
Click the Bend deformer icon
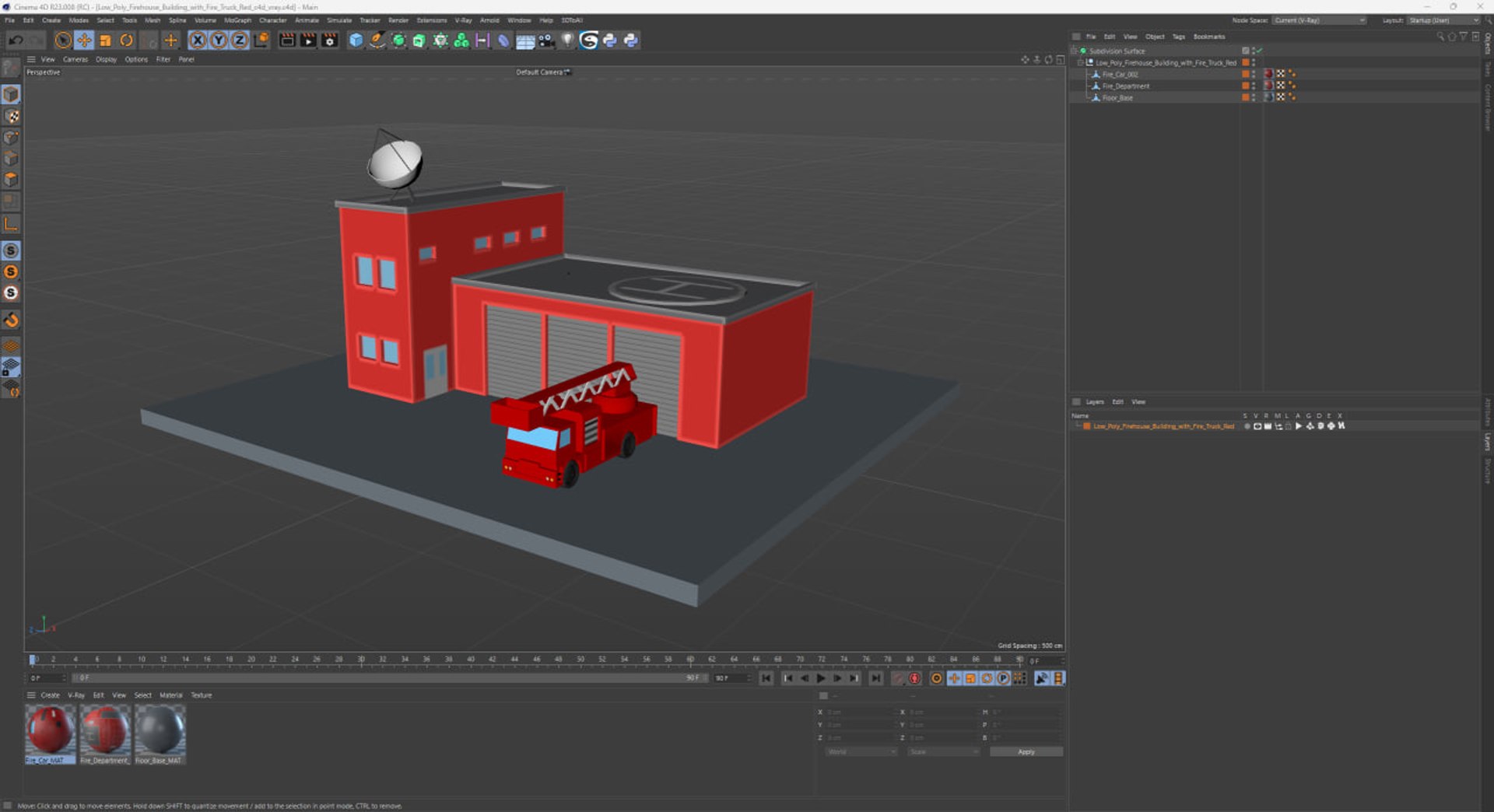coord(503,40)
